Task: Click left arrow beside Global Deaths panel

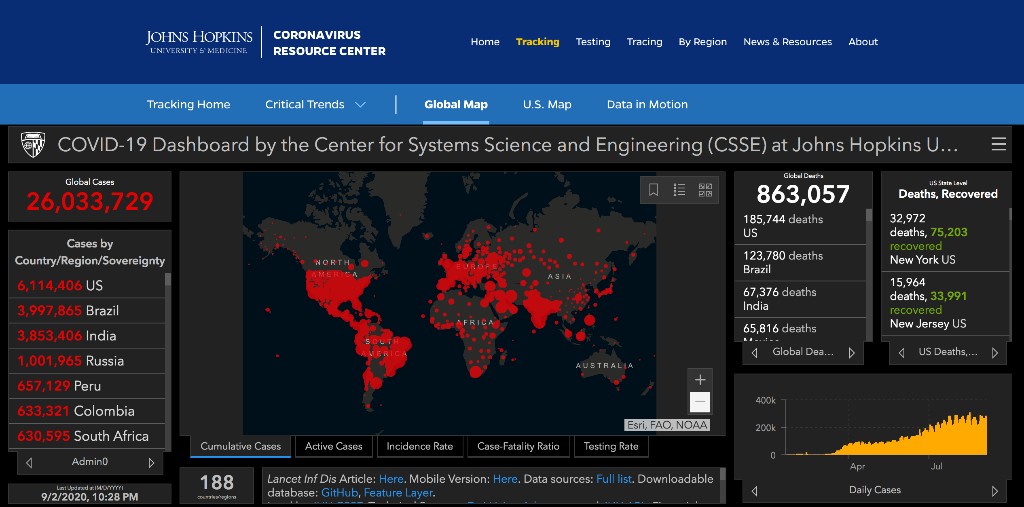Action: (x=755, y=353)
